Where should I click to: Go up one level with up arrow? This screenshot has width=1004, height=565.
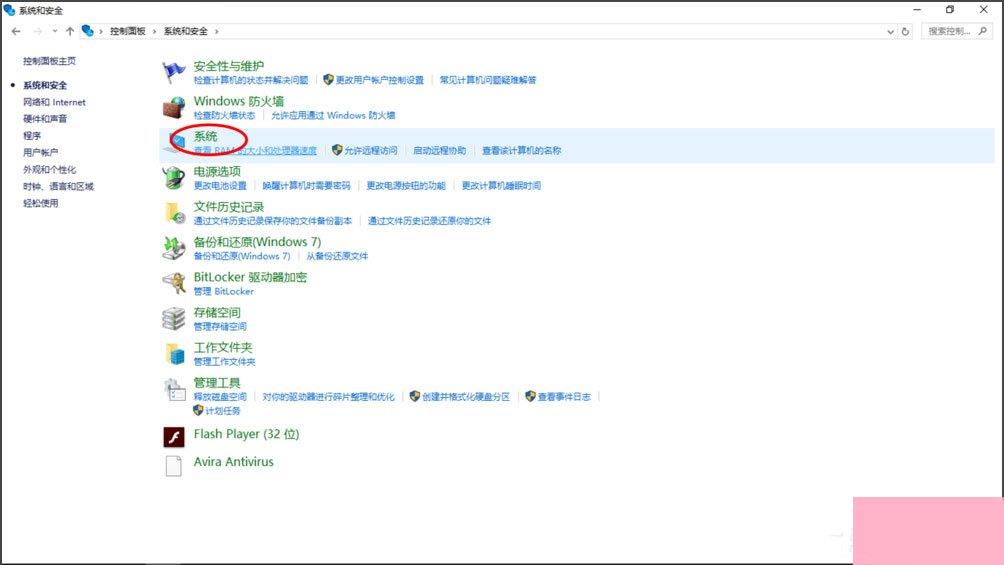[70, 31]
